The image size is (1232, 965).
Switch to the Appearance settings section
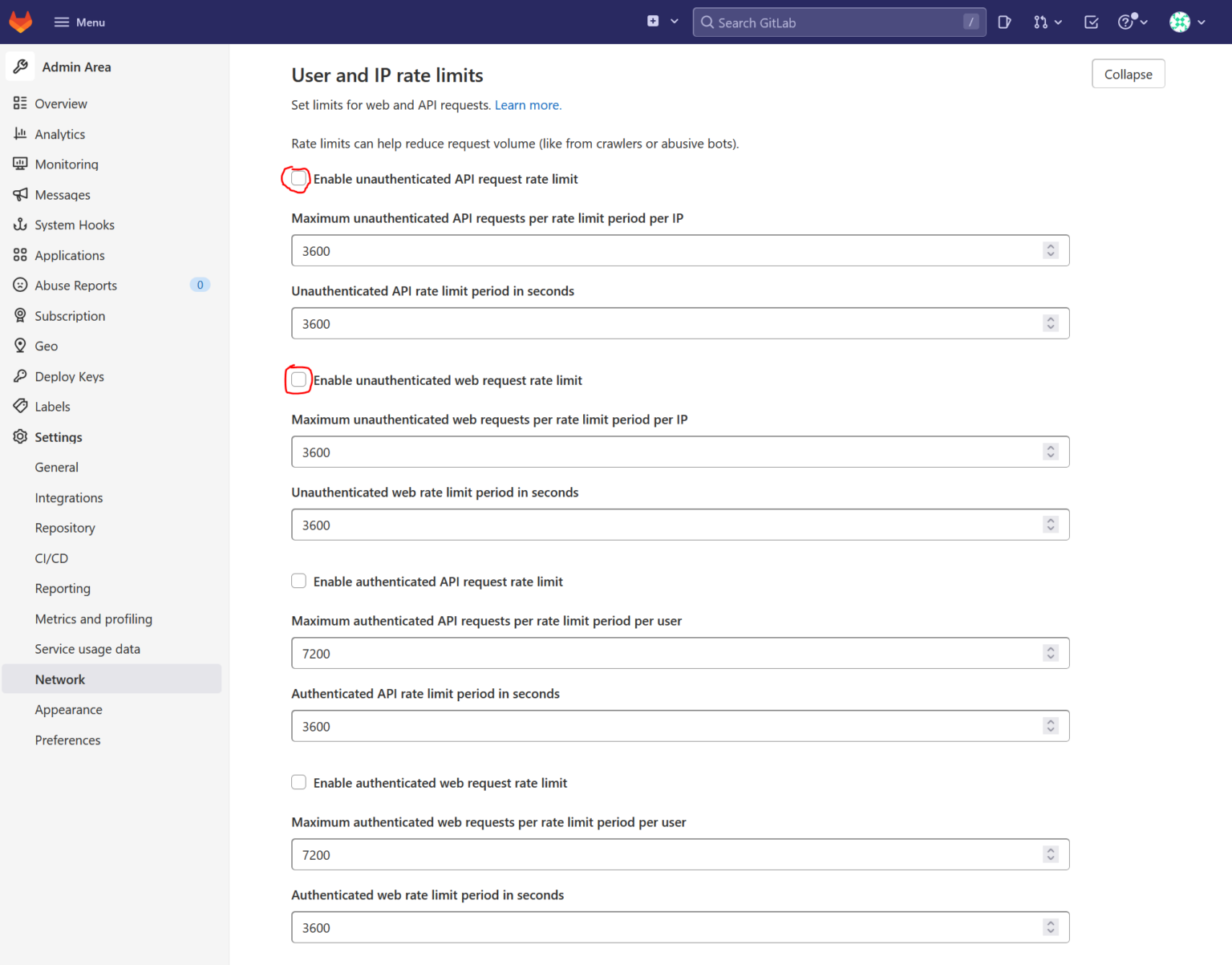pos(68,709)
